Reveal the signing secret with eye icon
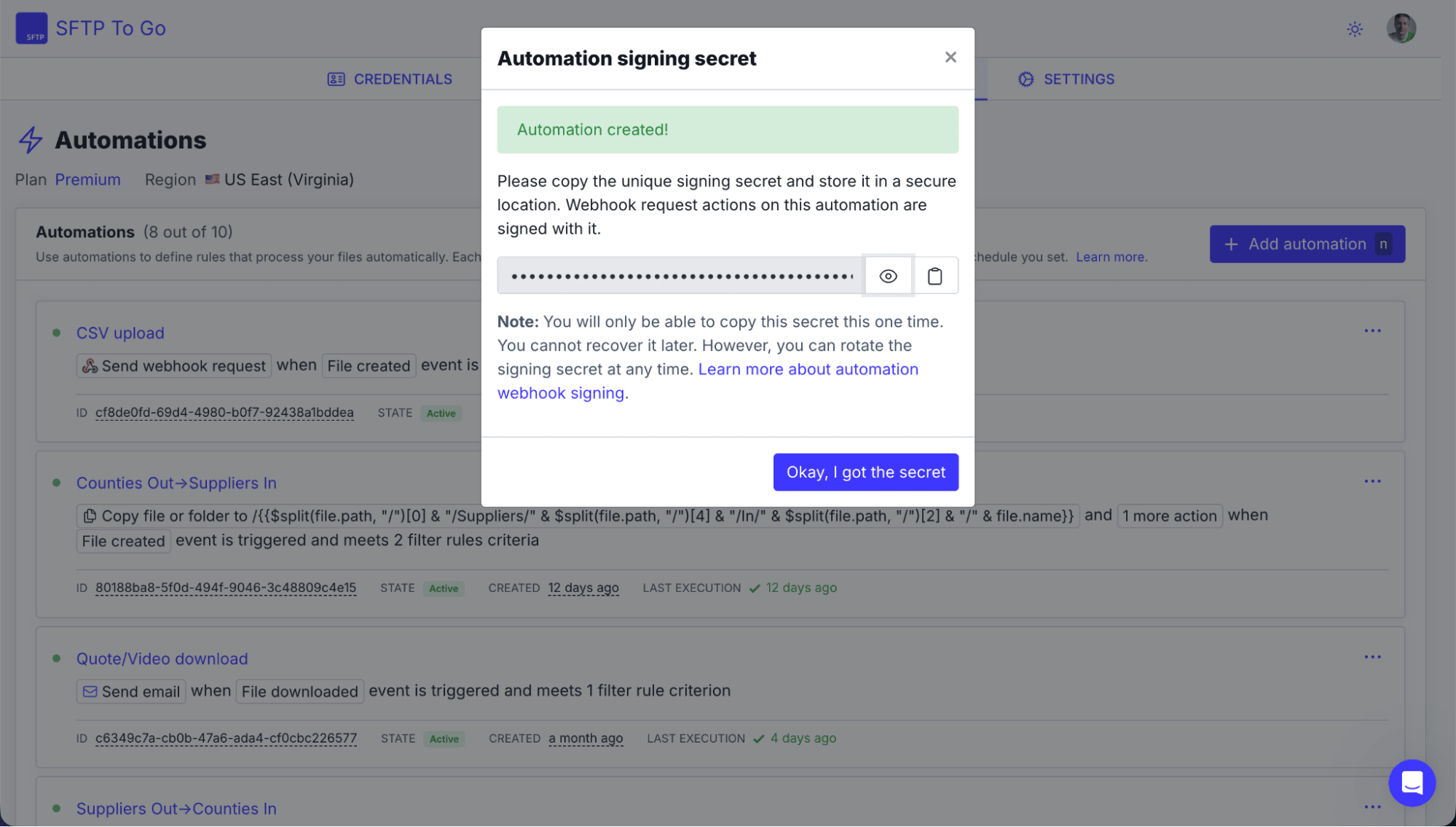 click(x=888, y=276)
